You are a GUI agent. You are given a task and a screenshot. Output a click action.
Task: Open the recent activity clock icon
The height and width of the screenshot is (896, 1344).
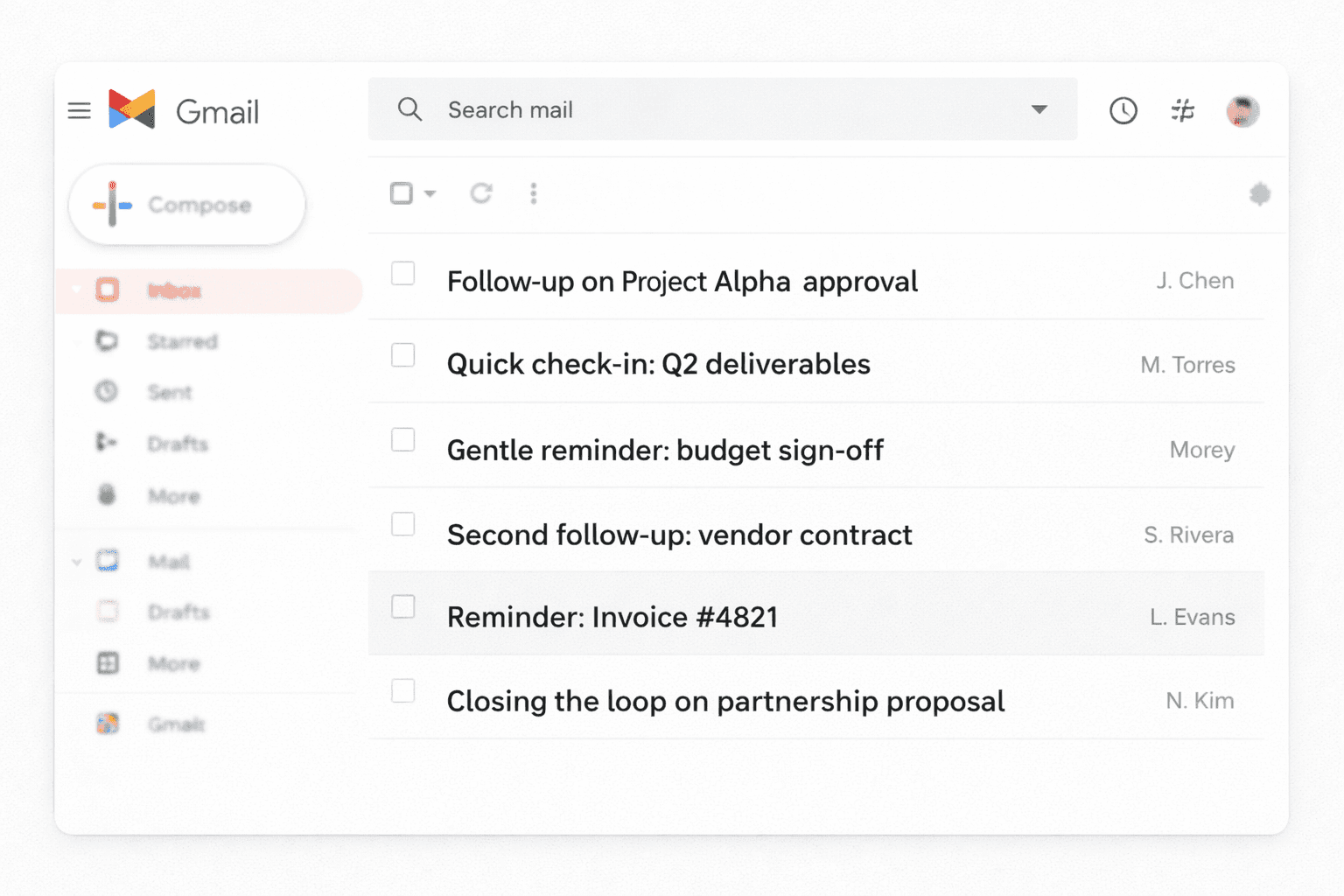[x=1123, y=110]
